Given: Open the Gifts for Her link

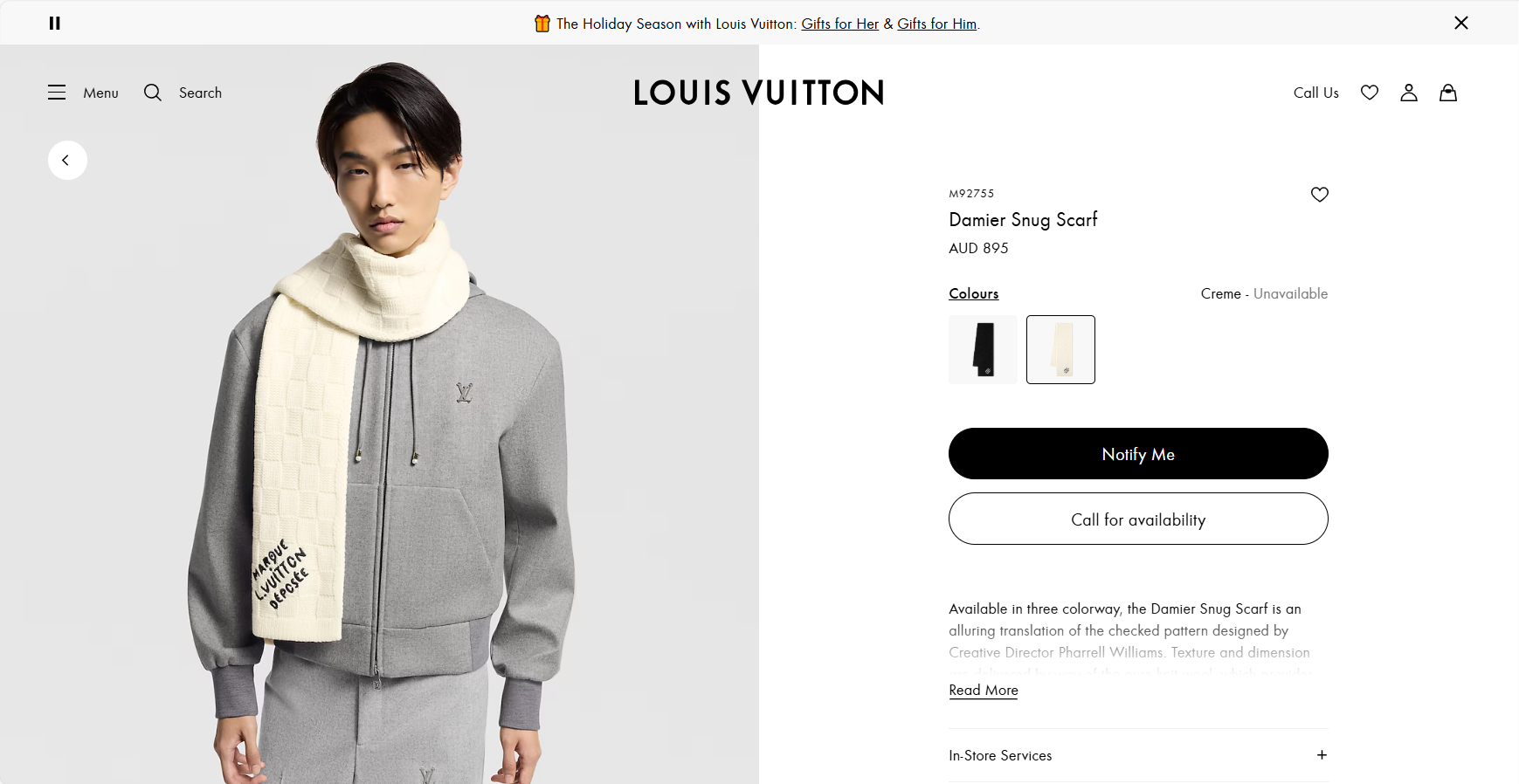Looking at the screenshot, I should click(x=839, y=24).
